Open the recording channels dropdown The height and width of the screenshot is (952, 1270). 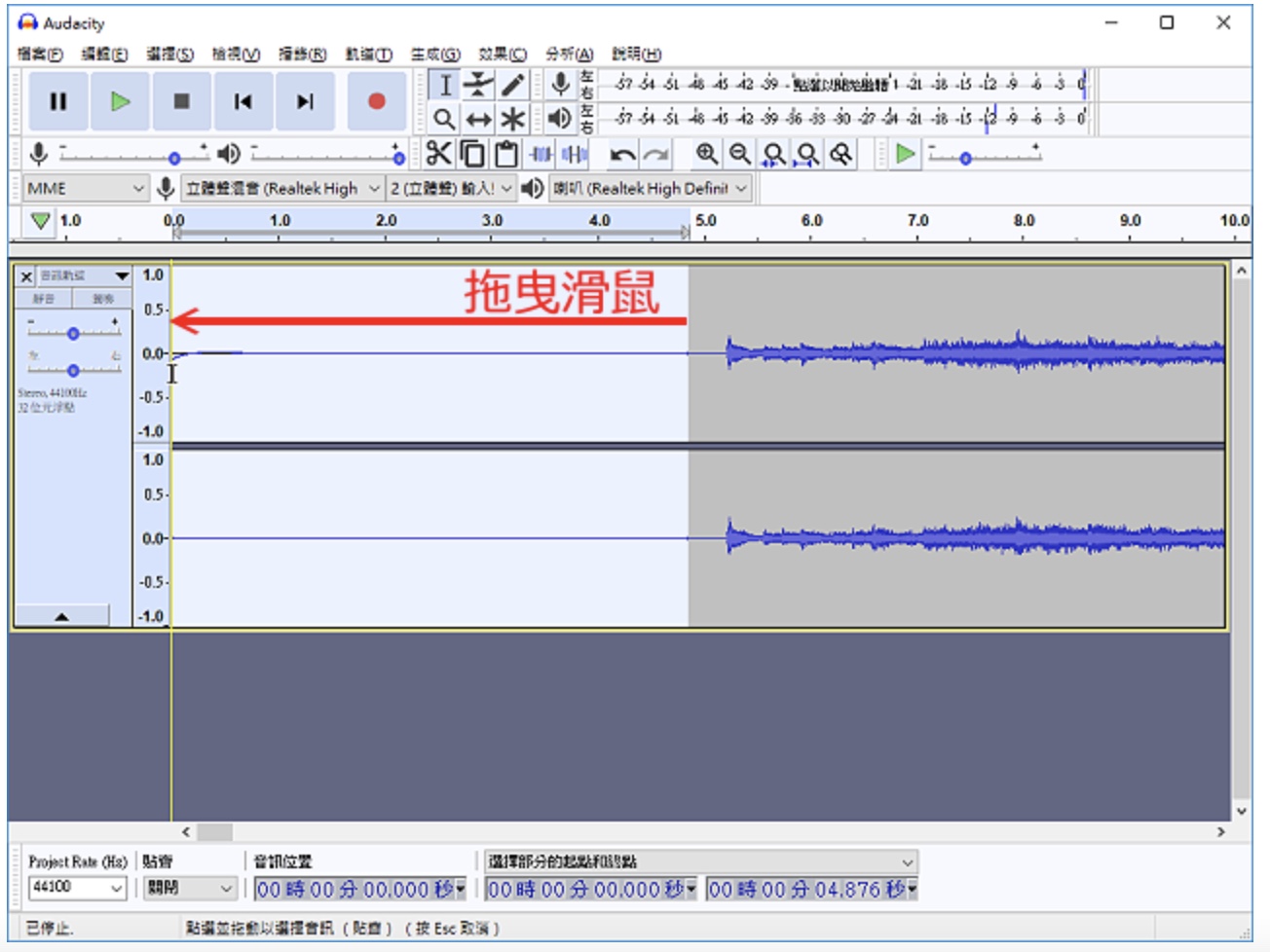point(451,188)
